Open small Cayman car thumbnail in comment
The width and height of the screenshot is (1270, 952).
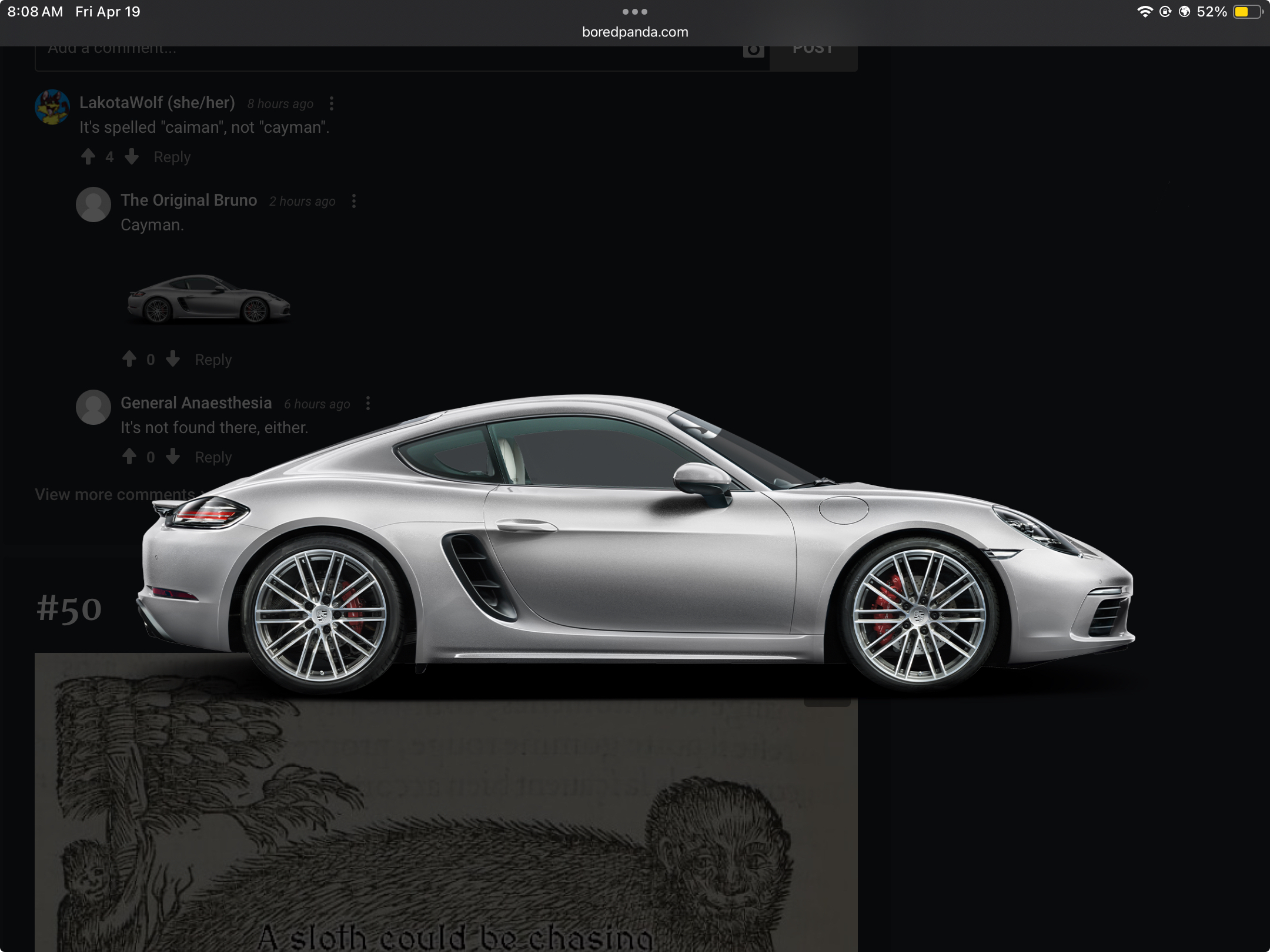click(x=209, y=299)
